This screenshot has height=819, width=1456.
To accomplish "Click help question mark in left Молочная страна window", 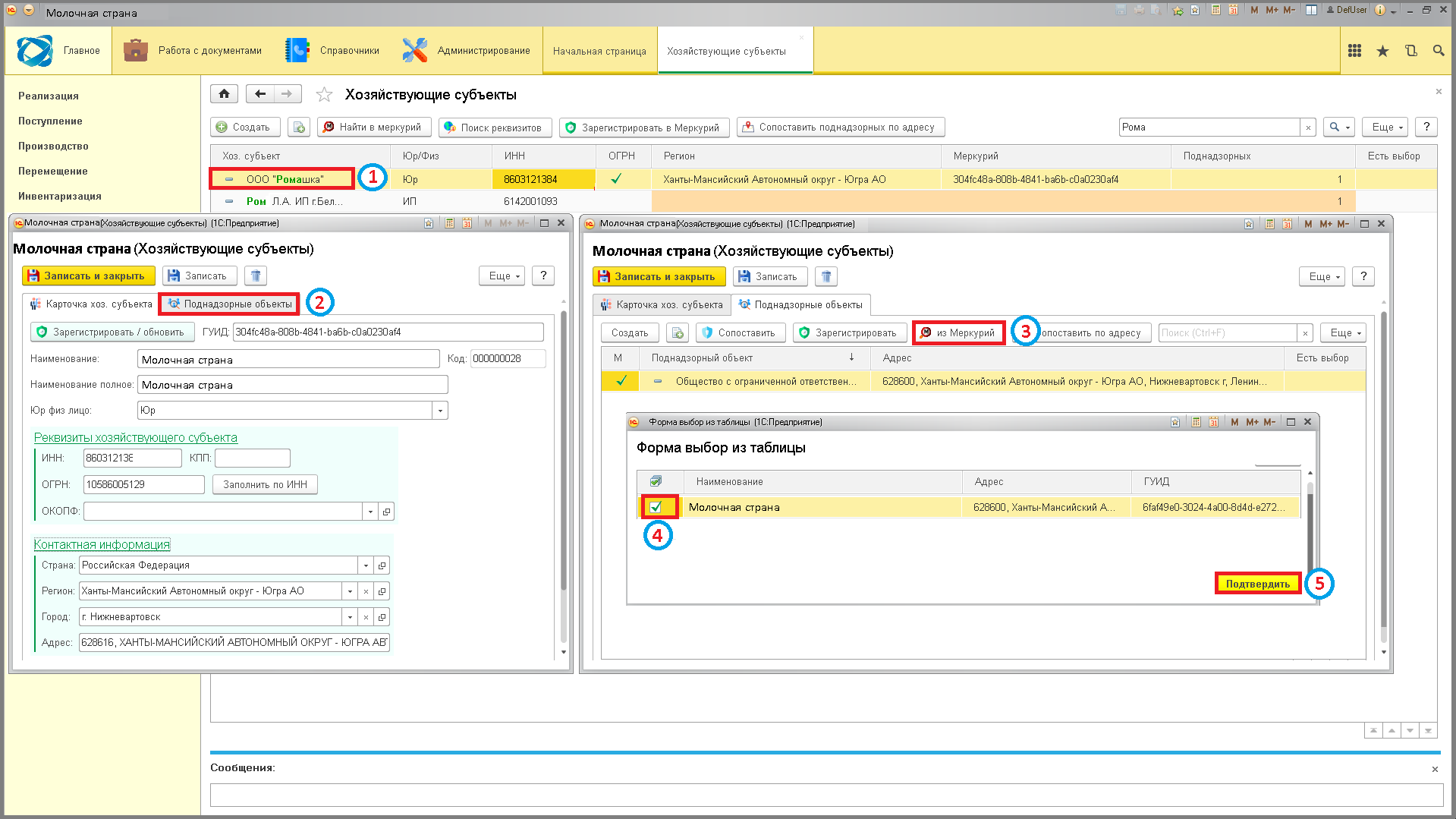I will pos(543,276).
